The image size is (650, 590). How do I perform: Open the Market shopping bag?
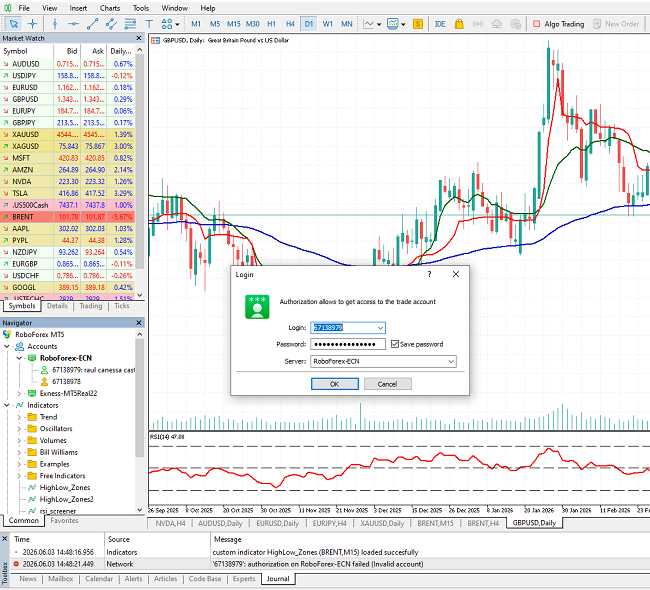click(x=459, y=24)
